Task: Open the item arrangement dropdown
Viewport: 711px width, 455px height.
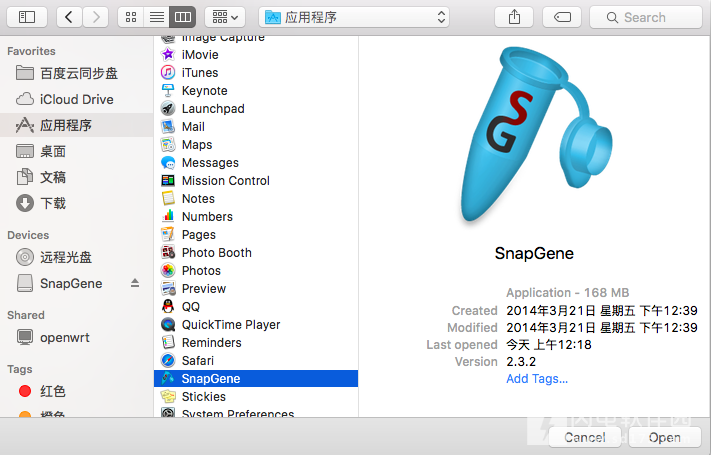Action: (x=225, y=17)
